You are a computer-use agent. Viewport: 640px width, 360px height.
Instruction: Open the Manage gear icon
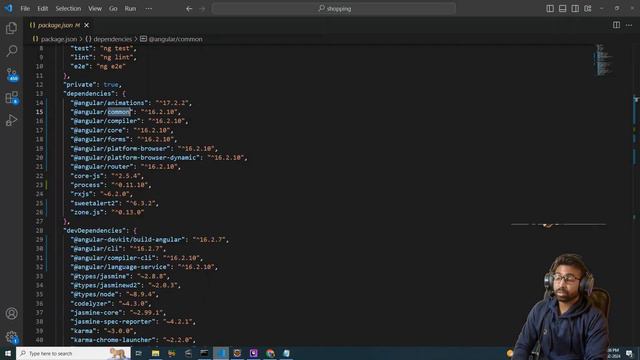11,337
